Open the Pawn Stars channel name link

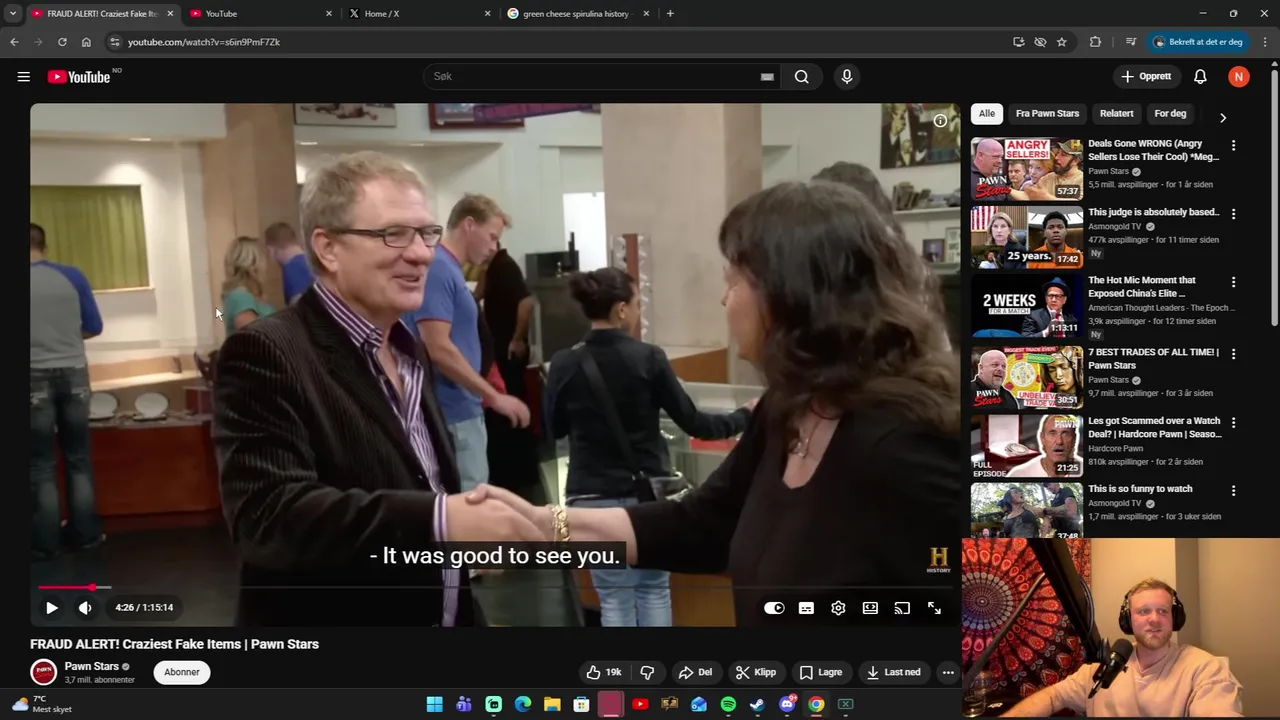[92, 666]
